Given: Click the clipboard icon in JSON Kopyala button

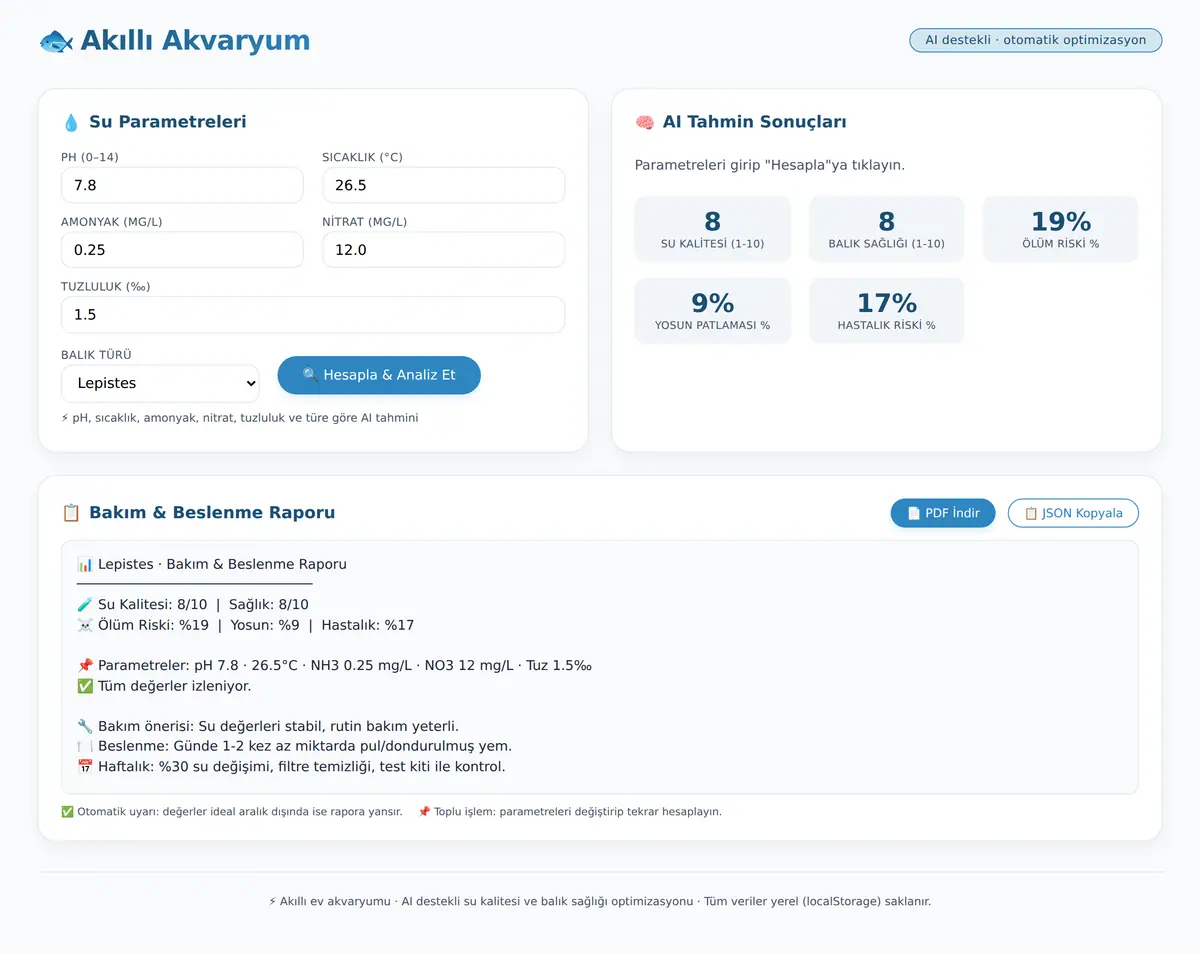Looking at the screenshot, I should (1031, 513).
